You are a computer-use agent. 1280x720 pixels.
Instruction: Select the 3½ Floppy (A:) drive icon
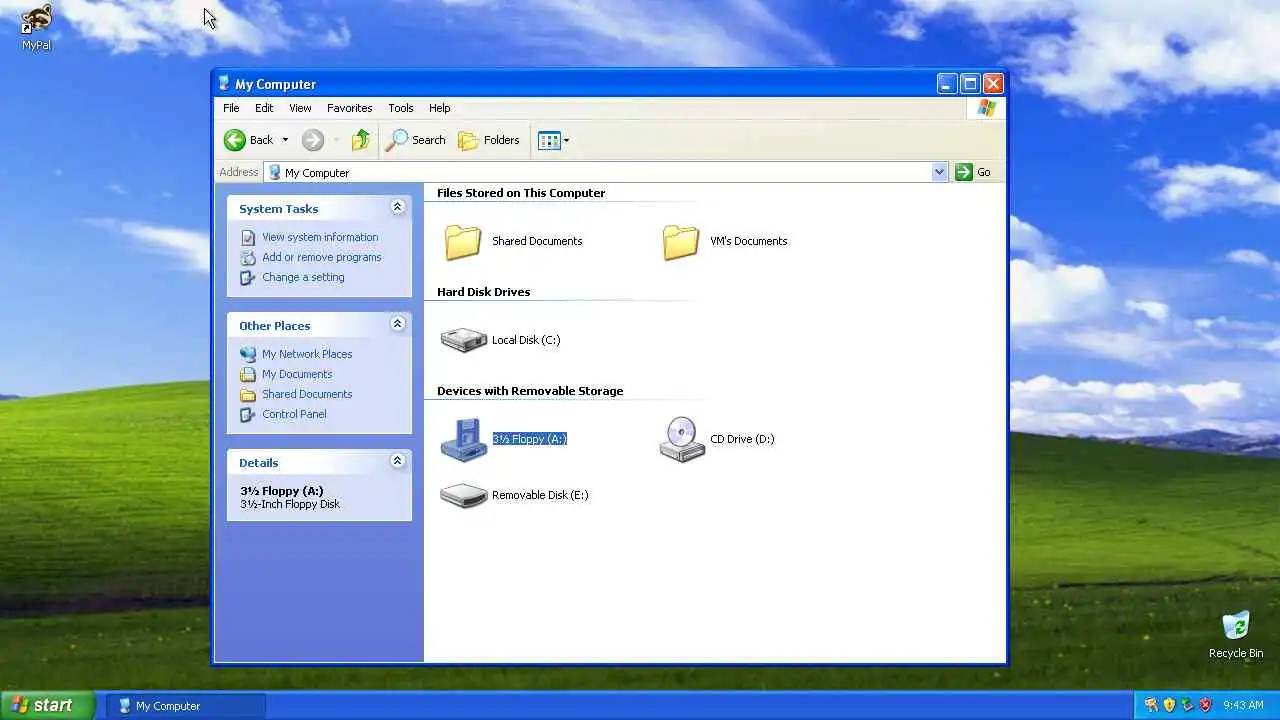464,439
